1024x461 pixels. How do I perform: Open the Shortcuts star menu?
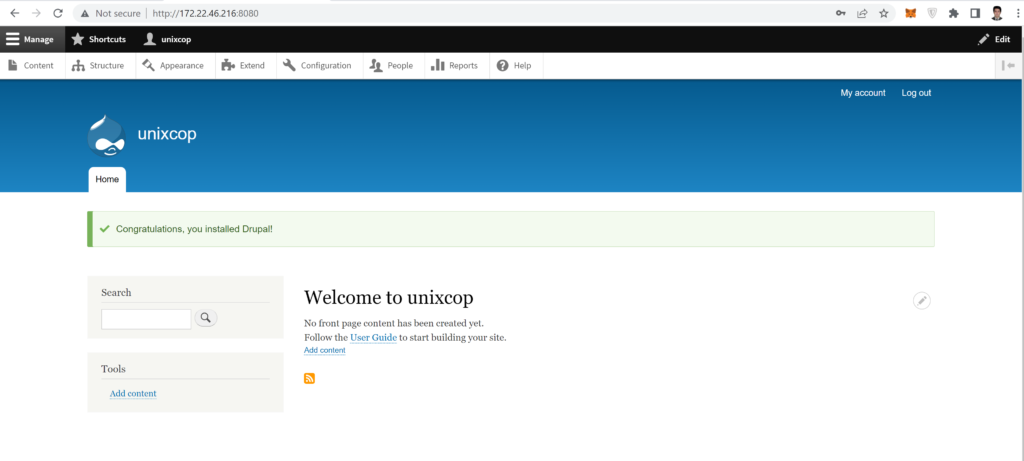pos(99,39)
